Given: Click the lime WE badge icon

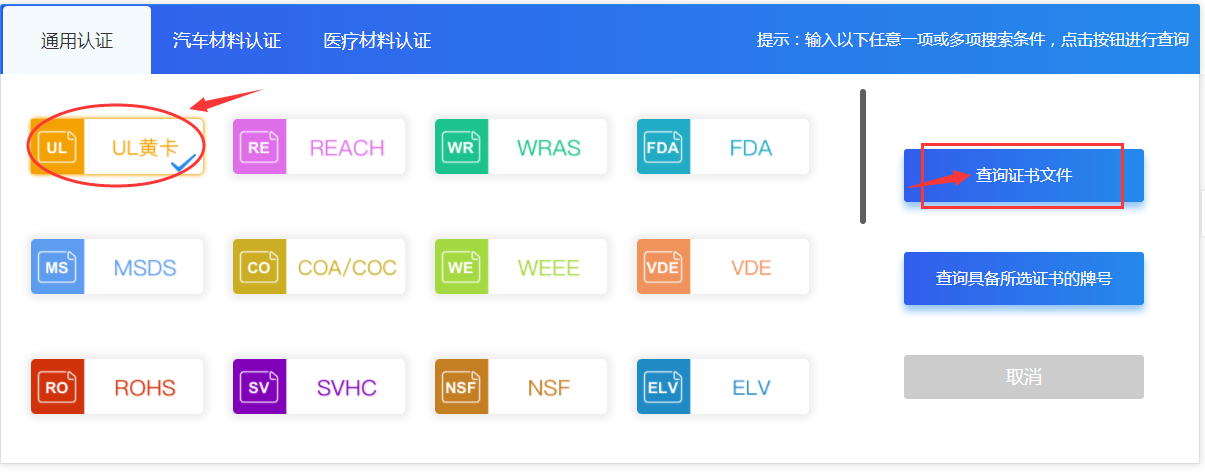Looking at the screenshot, I should 461,267.
